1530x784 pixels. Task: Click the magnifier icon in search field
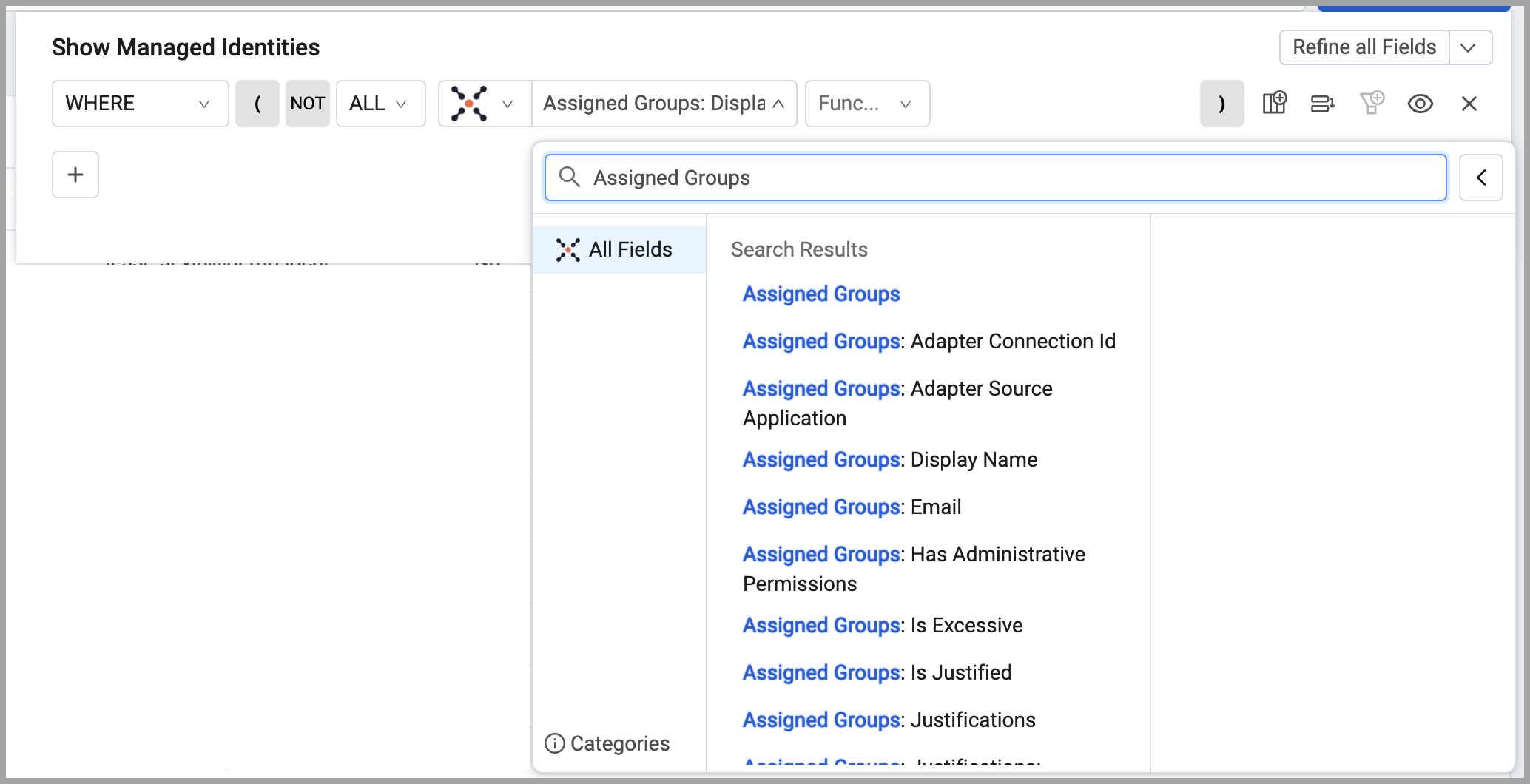click(570, 177)
